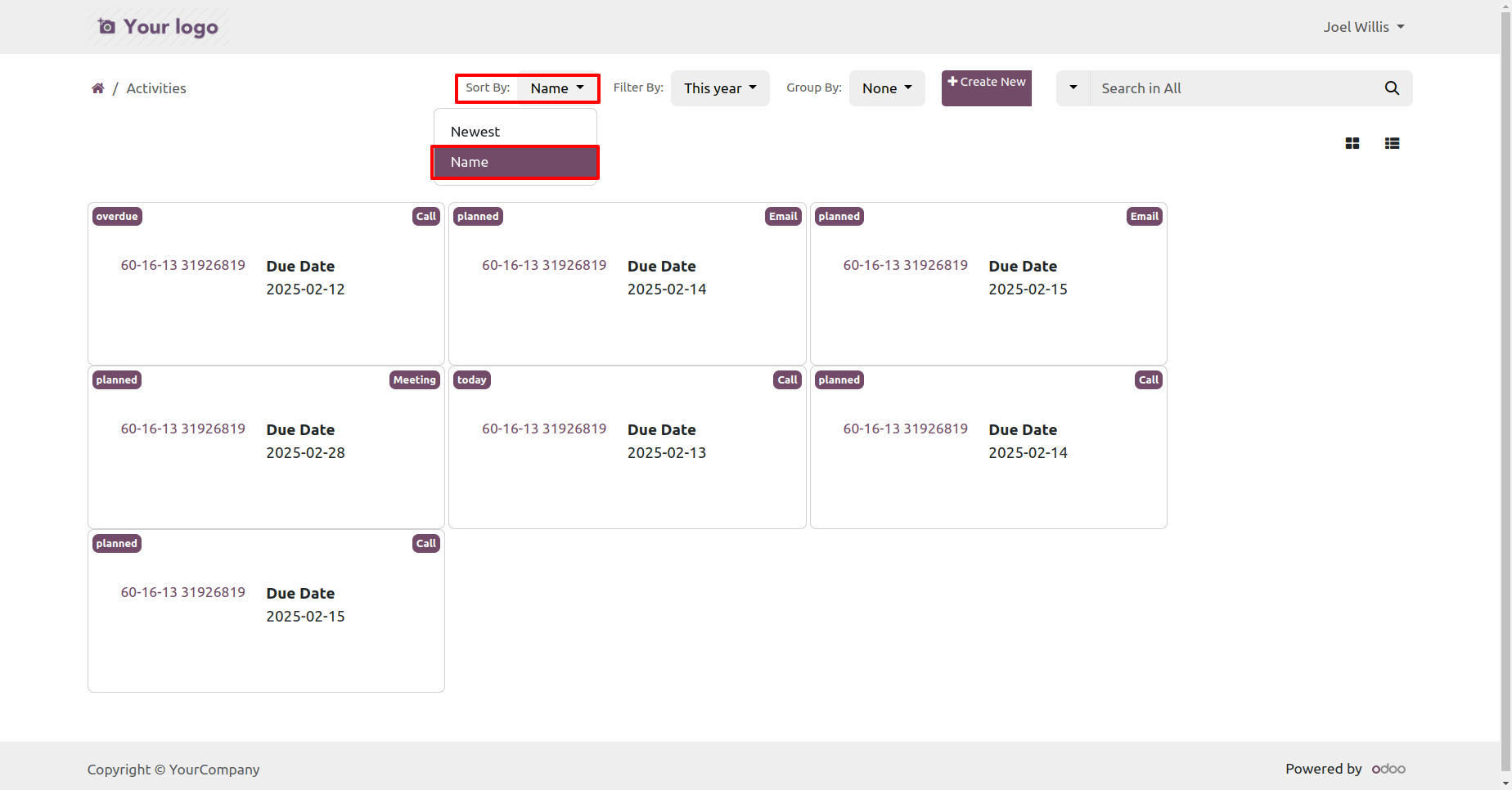The width and height of the screenshot is (1512, 790).
Task: Open the Sort By Name dropdown
Action: [x=557, y=88]
